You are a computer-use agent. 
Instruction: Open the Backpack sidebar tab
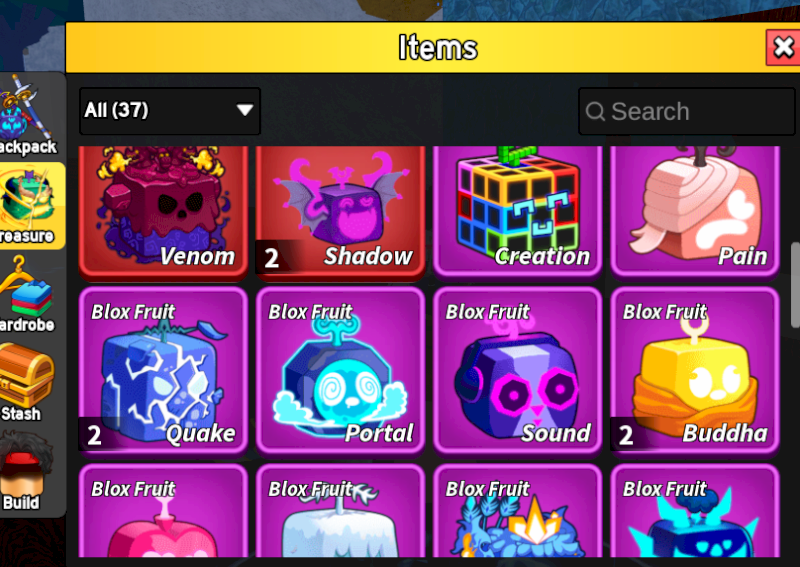(28, 116)
